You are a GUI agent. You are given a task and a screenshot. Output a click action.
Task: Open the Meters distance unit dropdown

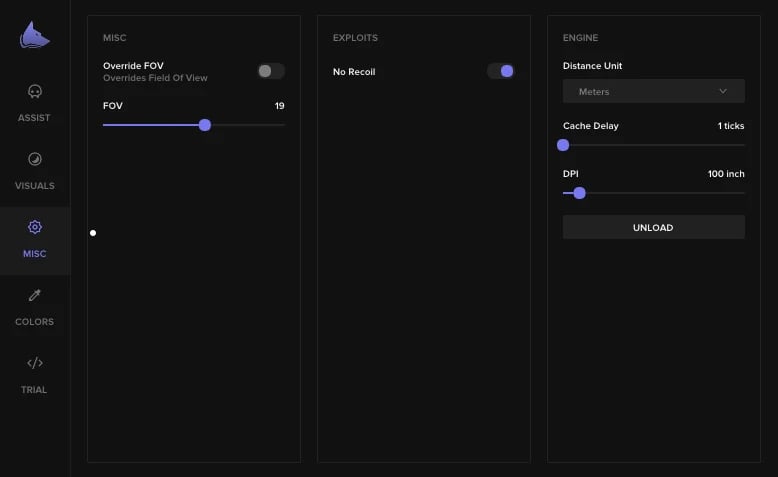coord(653,91)
